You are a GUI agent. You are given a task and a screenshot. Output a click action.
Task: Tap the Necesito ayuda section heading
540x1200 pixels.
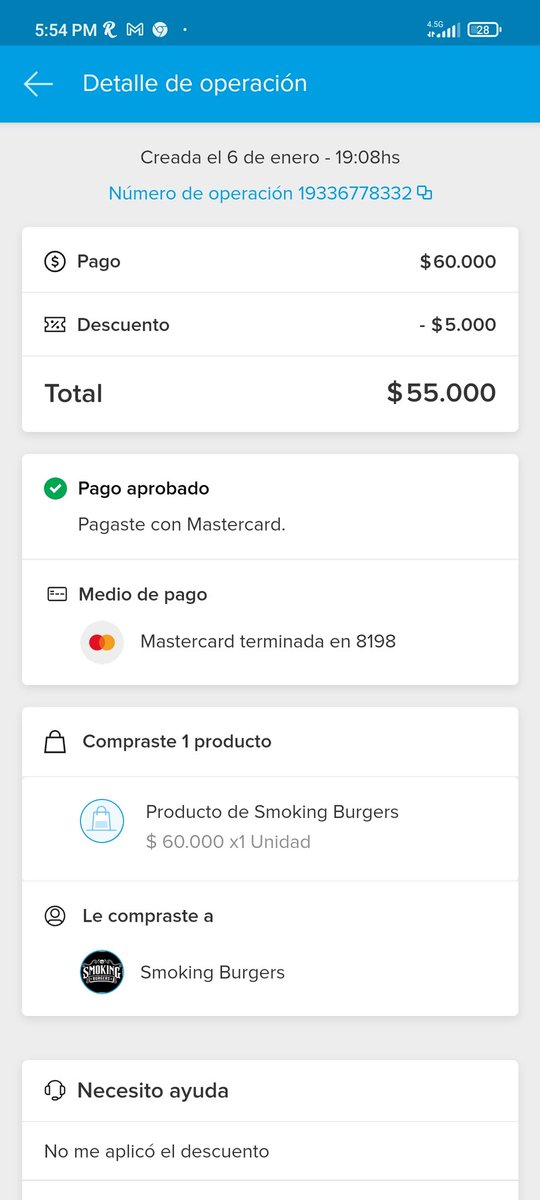pyautogui.click(x=153, y=1091)
